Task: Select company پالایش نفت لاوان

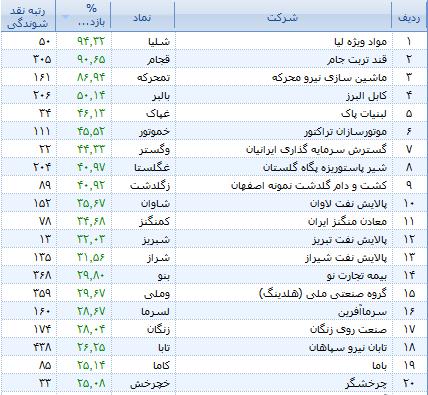Action: coord(349,204)
